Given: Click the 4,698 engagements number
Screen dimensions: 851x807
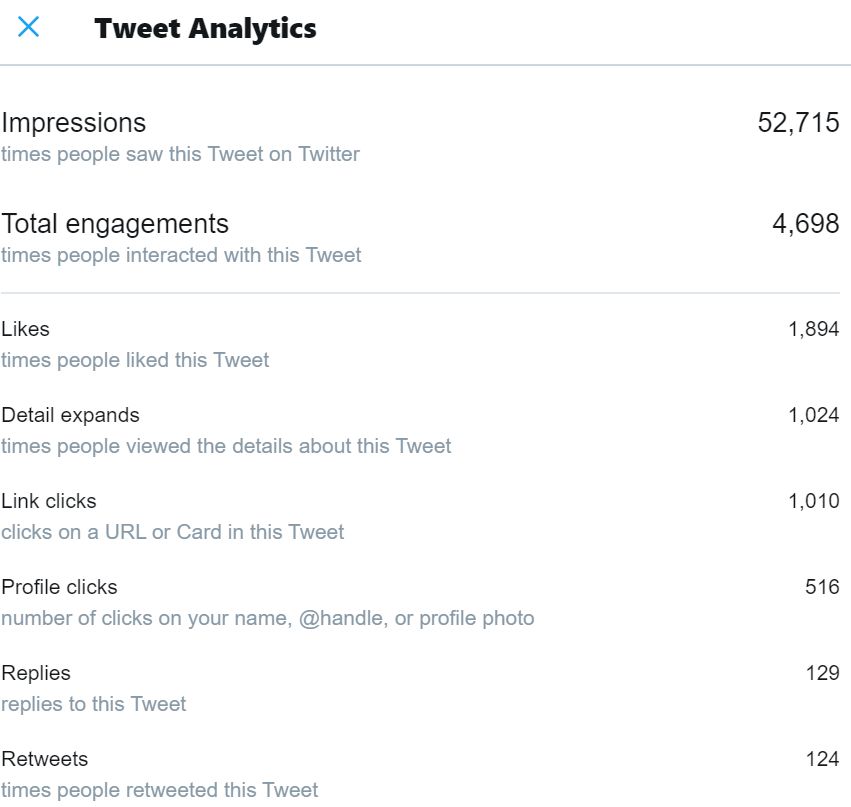Looking at the screenshot, I should point(805,224).
